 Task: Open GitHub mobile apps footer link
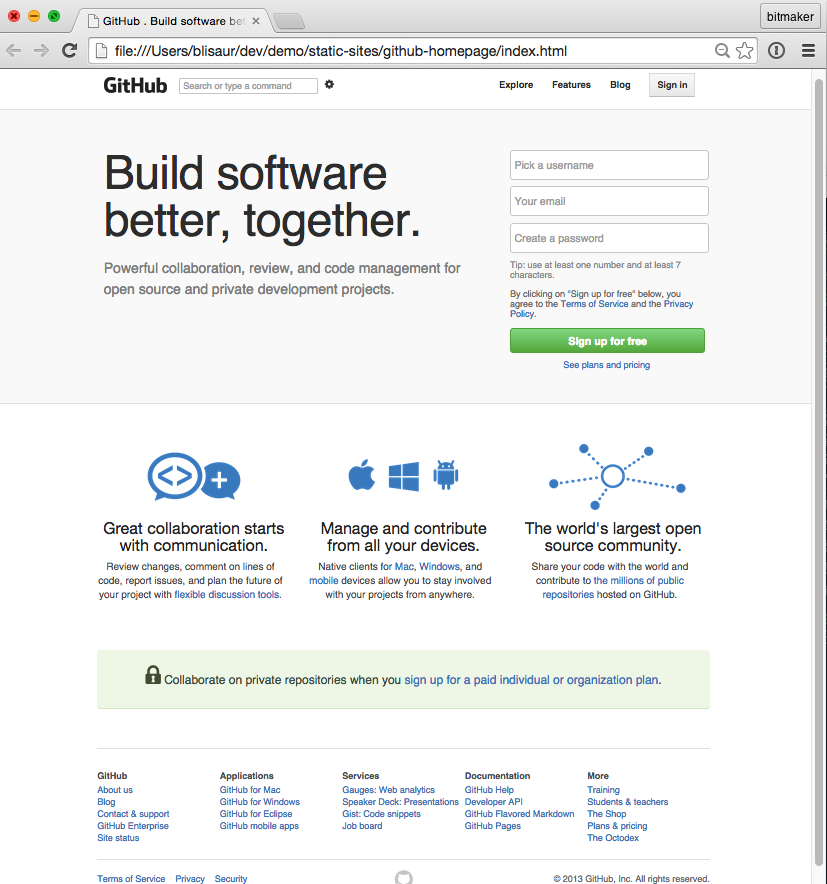click(x=259, y=825)
